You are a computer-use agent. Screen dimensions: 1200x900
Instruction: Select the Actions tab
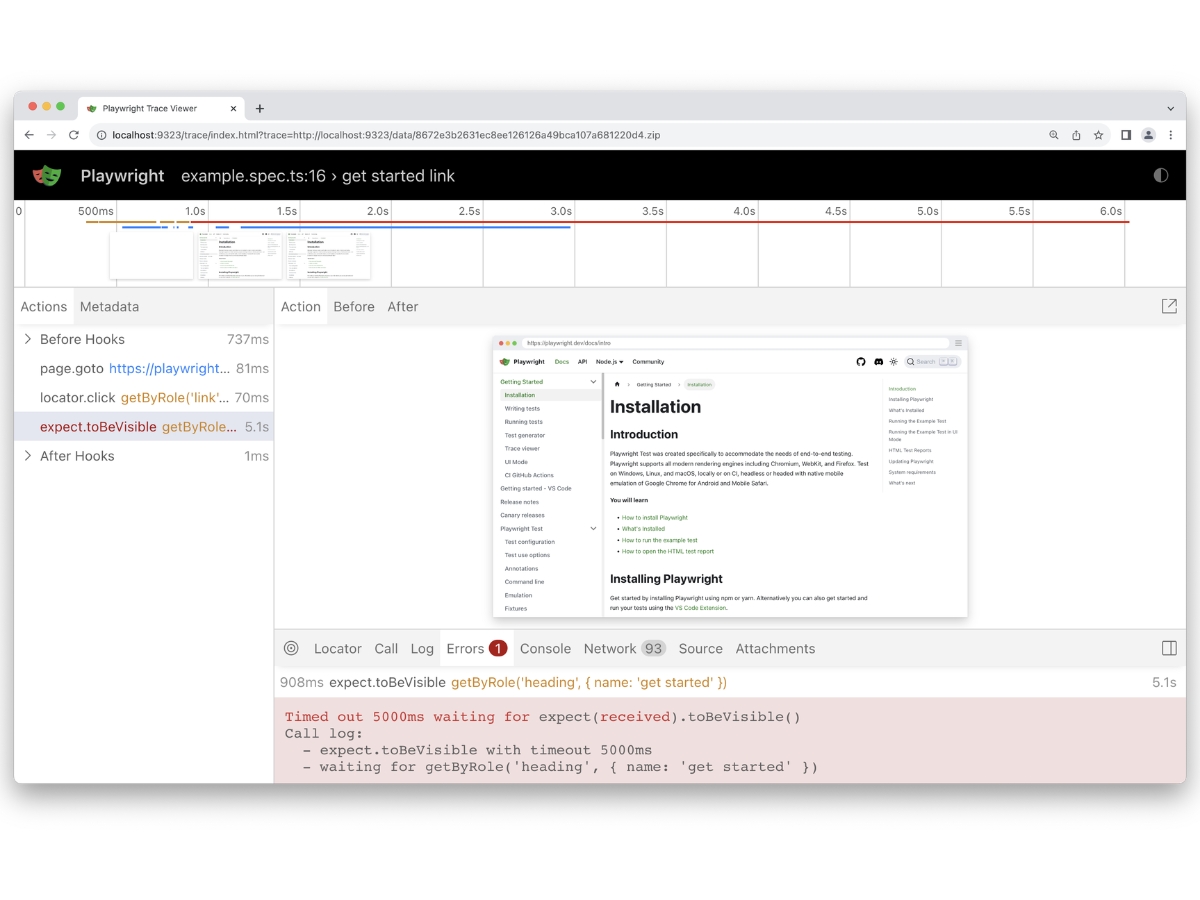[x=44, y=307]
